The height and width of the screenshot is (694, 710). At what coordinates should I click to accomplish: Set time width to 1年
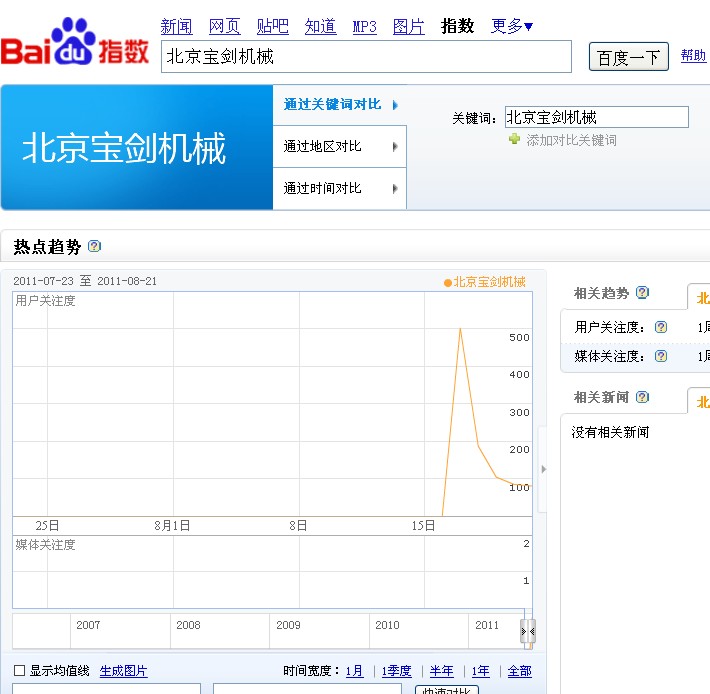pyautogui.click(x=480, y=670)
